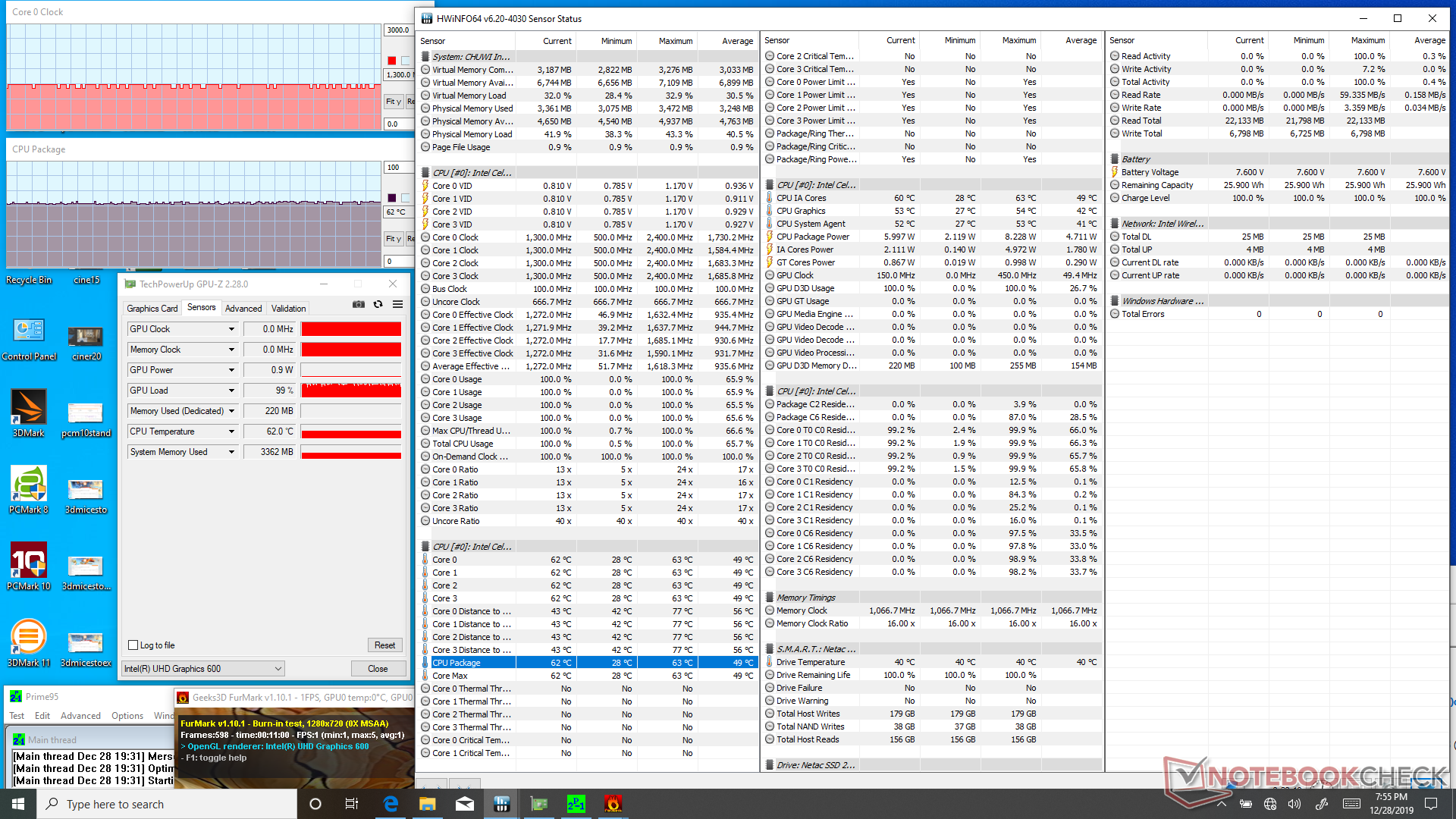Open Mail app from taskbar
This screenshot has width=1456, height=819.
[465, 804]
